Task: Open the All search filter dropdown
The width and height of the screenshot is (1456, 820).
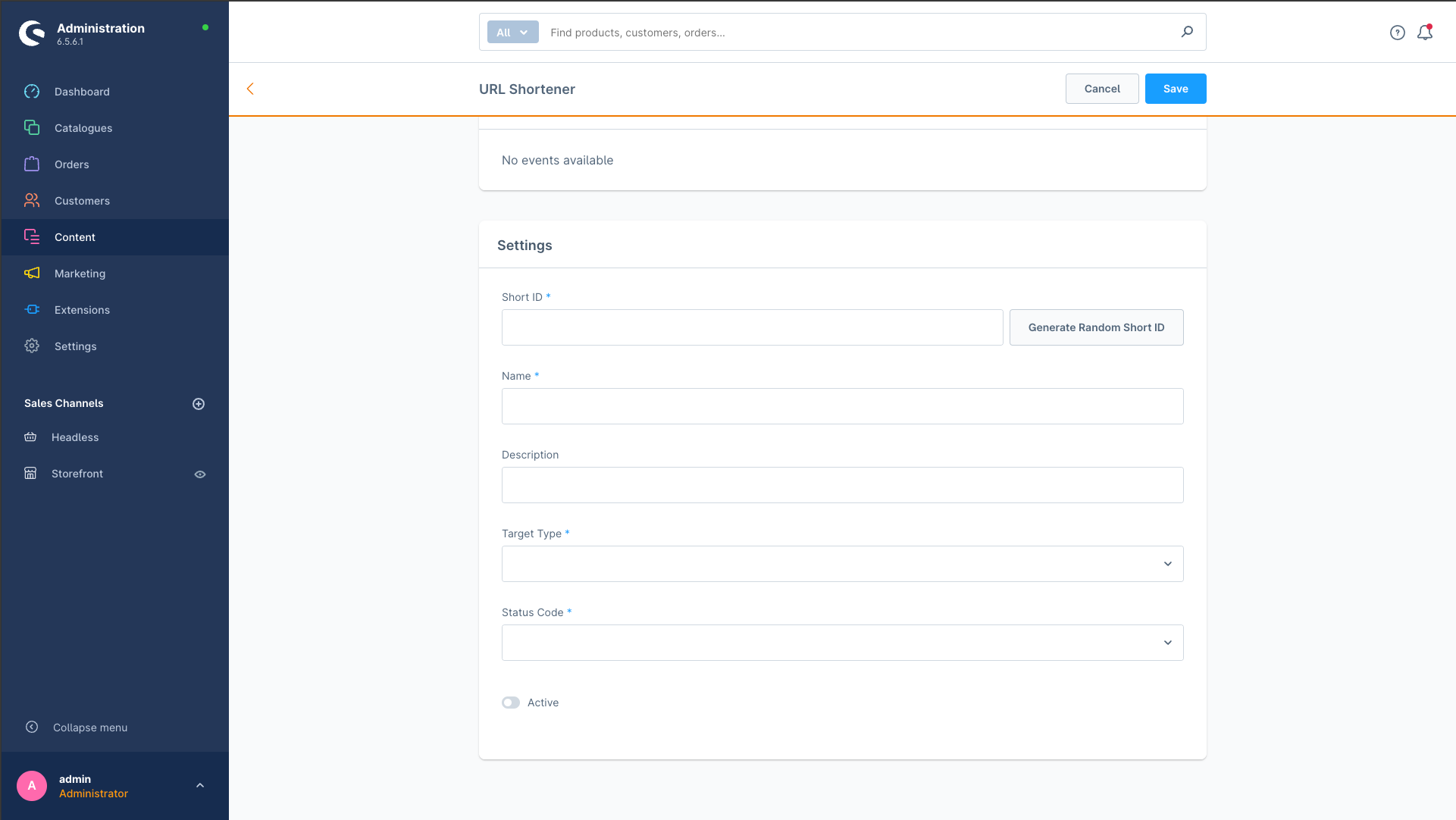Action: tap(511, 32)
